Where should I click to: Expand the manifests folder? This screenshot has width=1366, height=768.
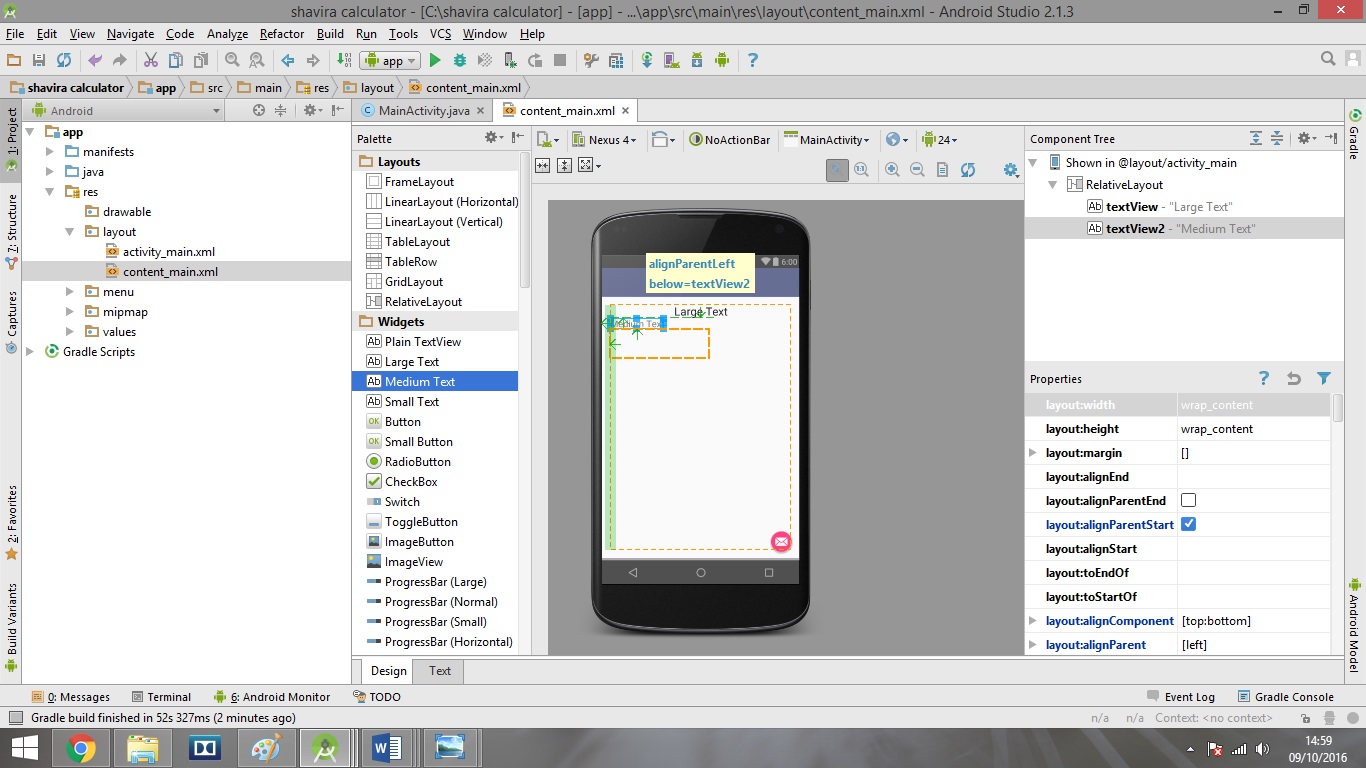tap(50, 152)
